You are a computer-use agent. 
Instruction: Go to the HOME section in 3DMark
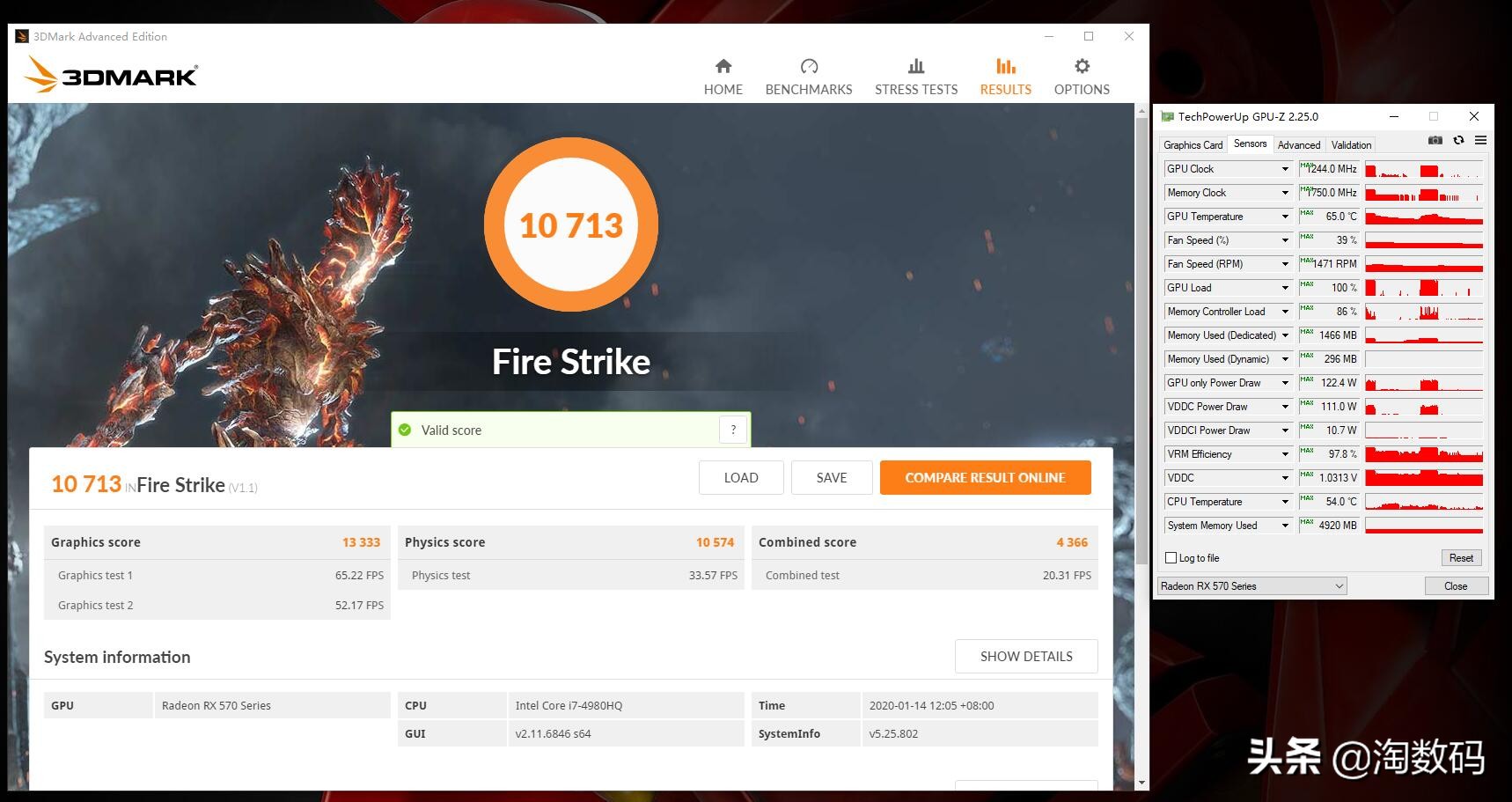723,77
